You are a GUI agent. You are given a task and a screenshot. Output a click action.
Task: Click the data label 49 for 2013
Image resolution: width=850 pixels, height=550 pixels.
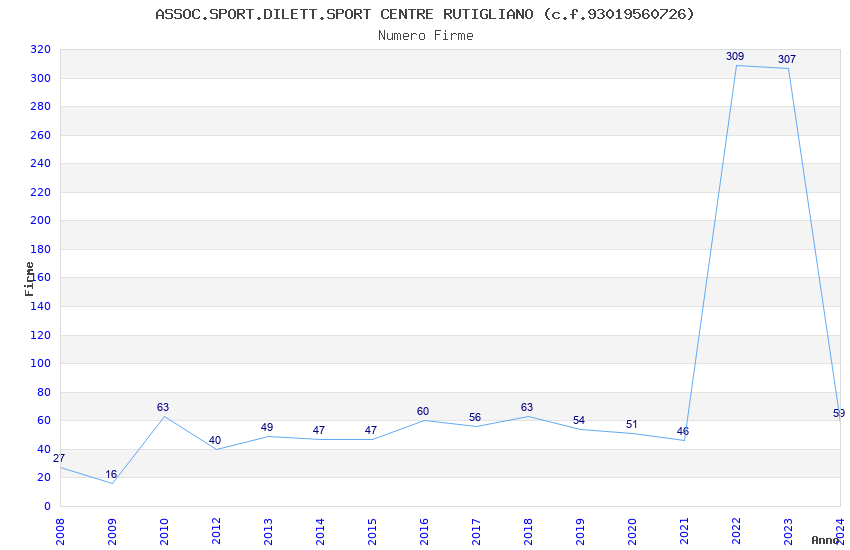pos(267,427)
